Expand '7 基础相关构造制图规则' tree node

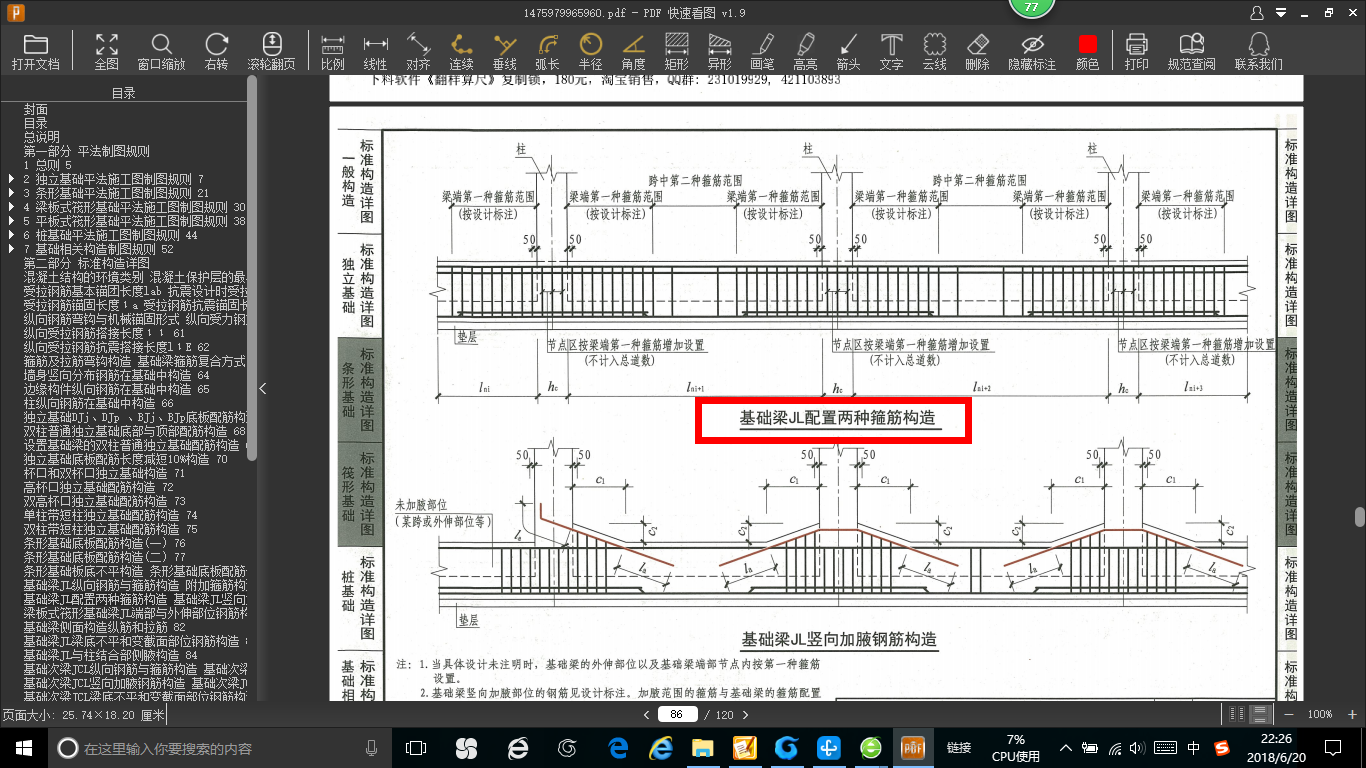click(x=11, y=249)
